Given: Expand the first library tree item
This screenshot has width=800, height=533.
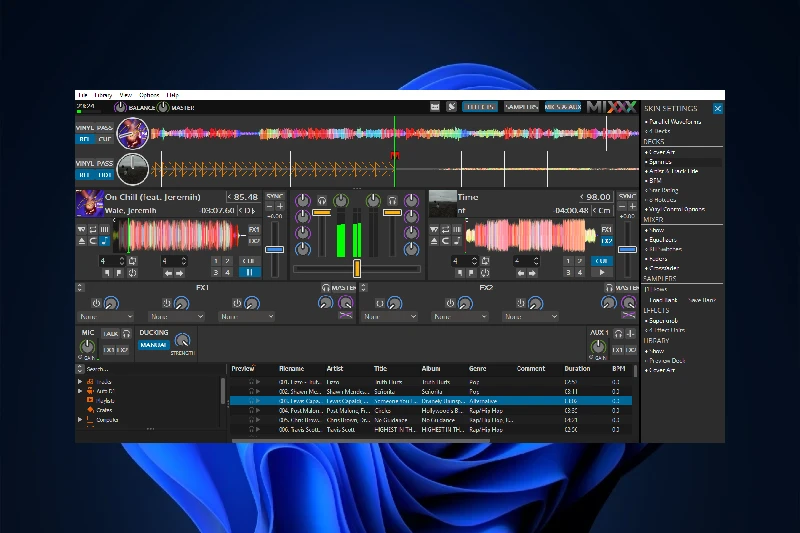Looking at the screenshot, I should point(80,381).
